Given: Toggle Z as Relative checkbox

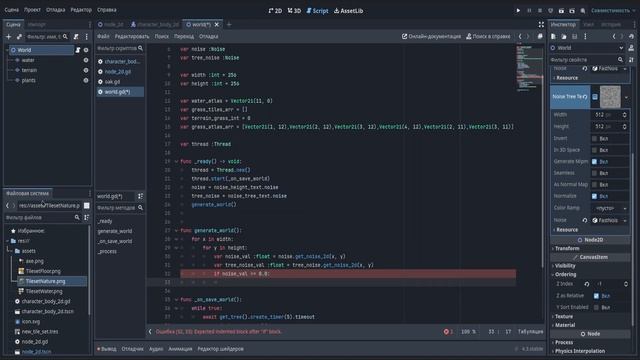Looking at the screenshot, I should pos(596,296).
